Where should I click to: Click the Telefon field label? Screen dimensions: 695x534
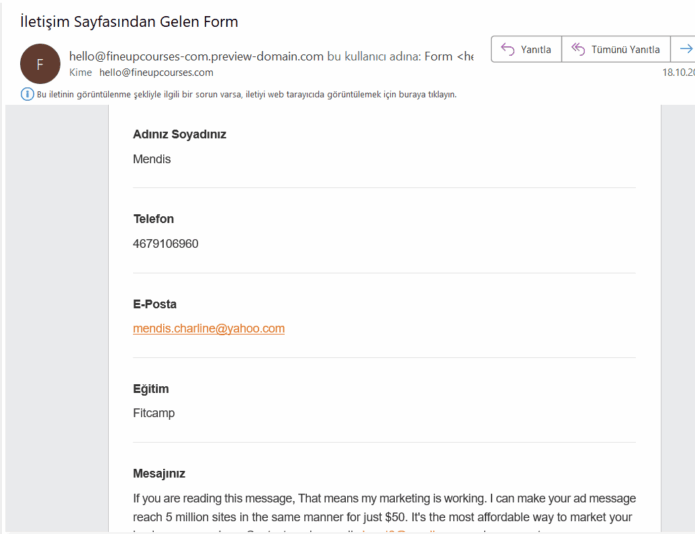pos(153,219)
